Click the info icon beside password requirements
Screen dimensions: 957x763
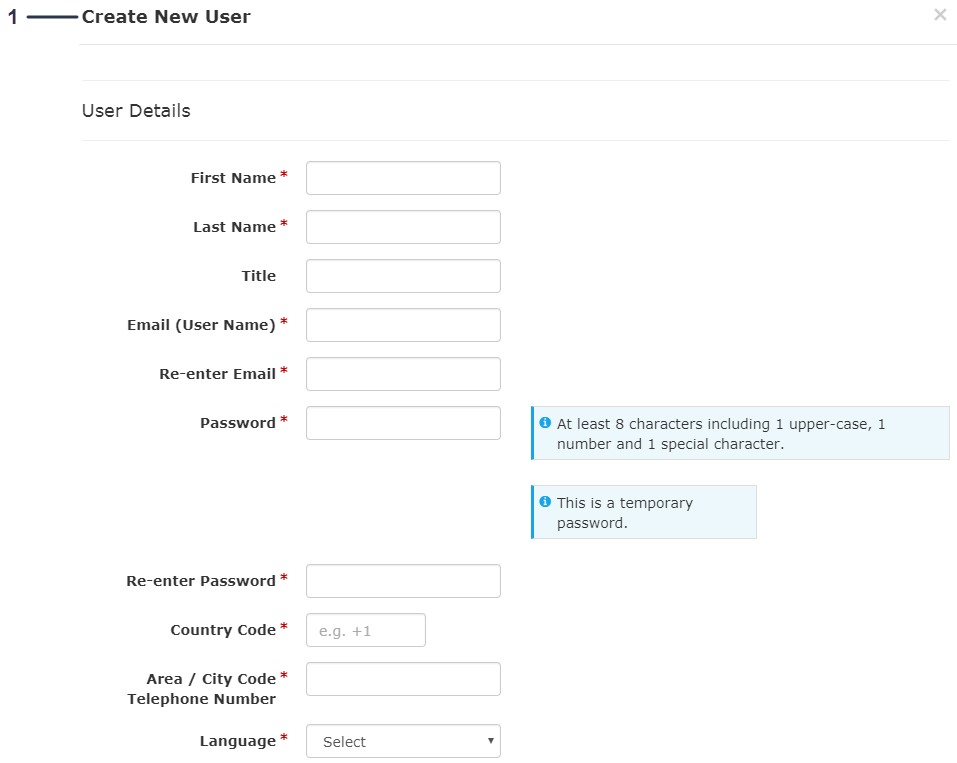point(545,423)
